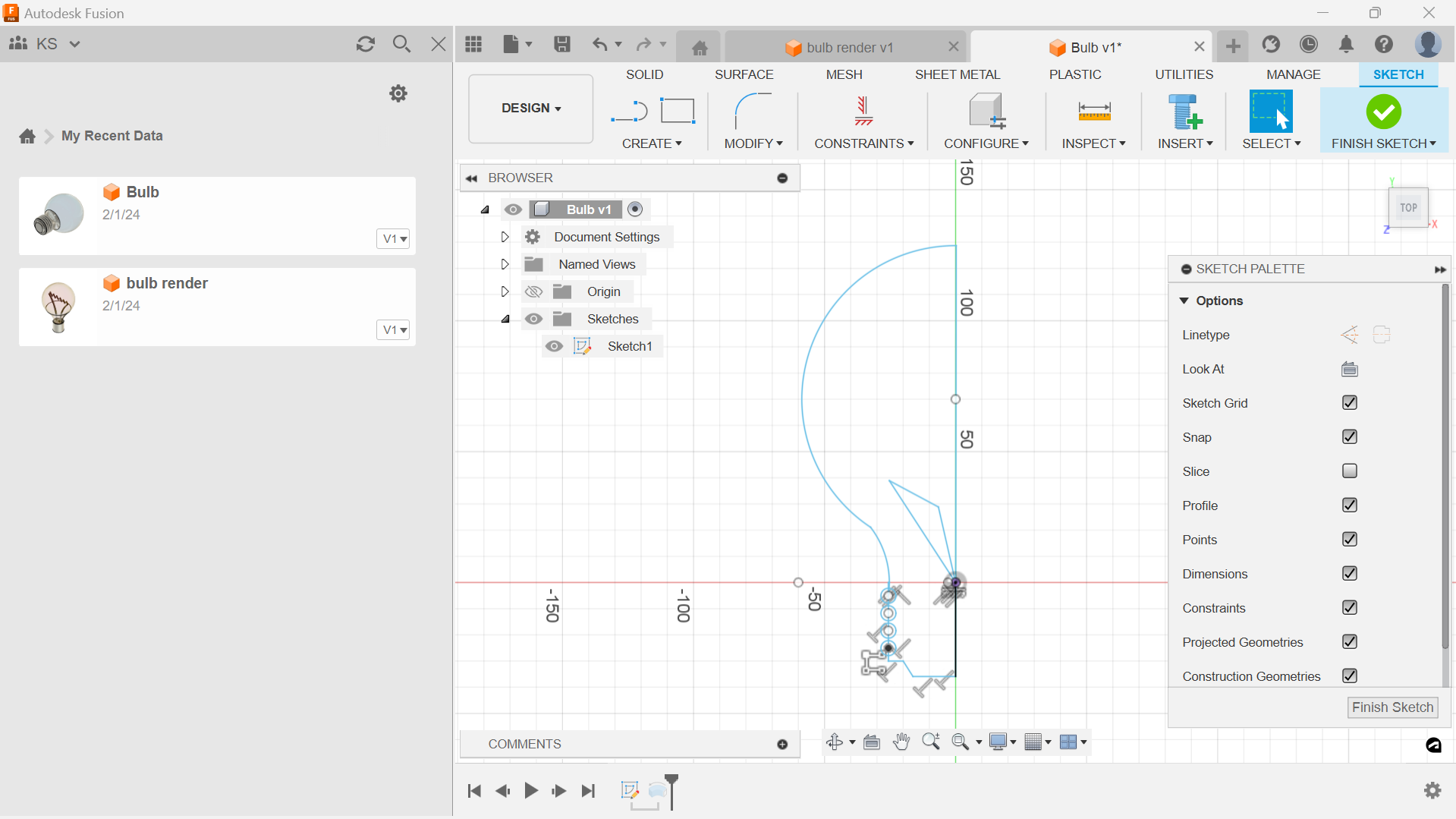Toggle Sketch1 visibility eye
Viewport: 1456px width, 819px height.
click(555, 347)
